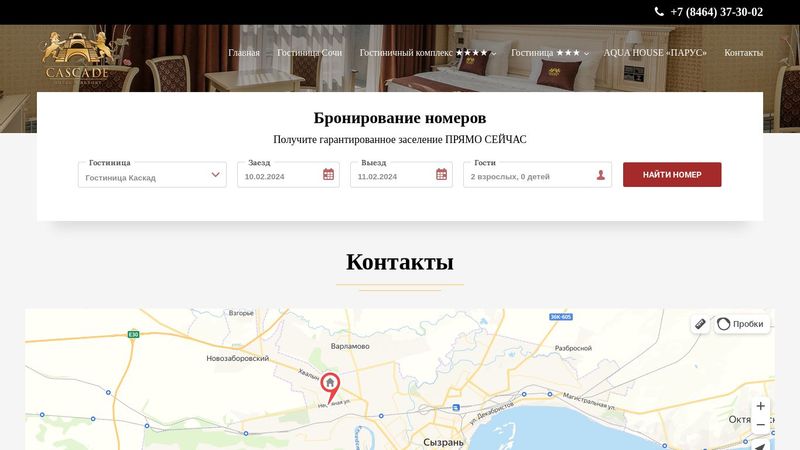Toggle the Пробки traffic layer
Screen dimensions: 800x450
coord(741,324)
